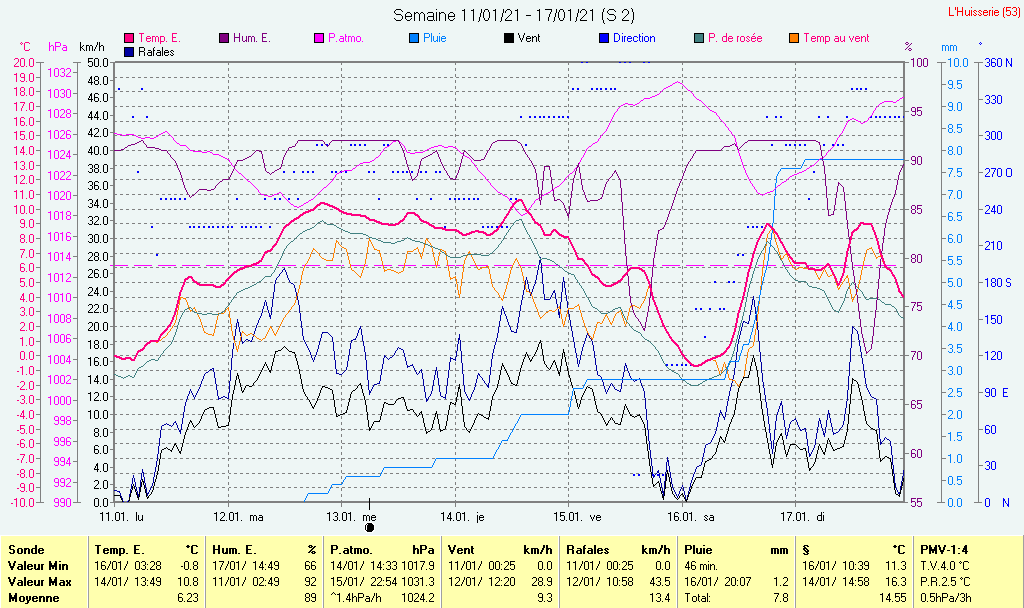
Task: Click the 'T.V.4.0 °C' value
Action: click(x=945, y=566)
